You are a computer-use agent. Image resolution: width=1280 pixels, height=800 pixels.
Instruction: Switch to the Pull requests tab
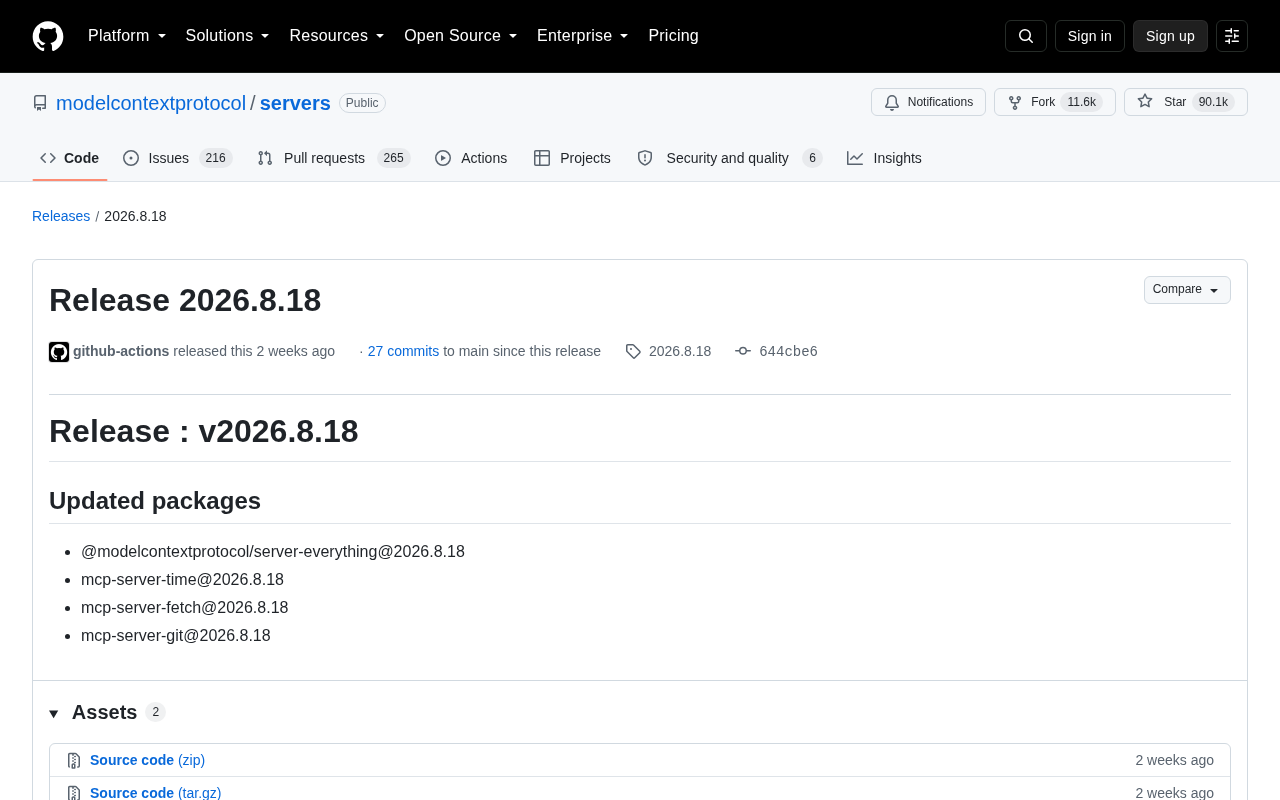pos(334,158)
